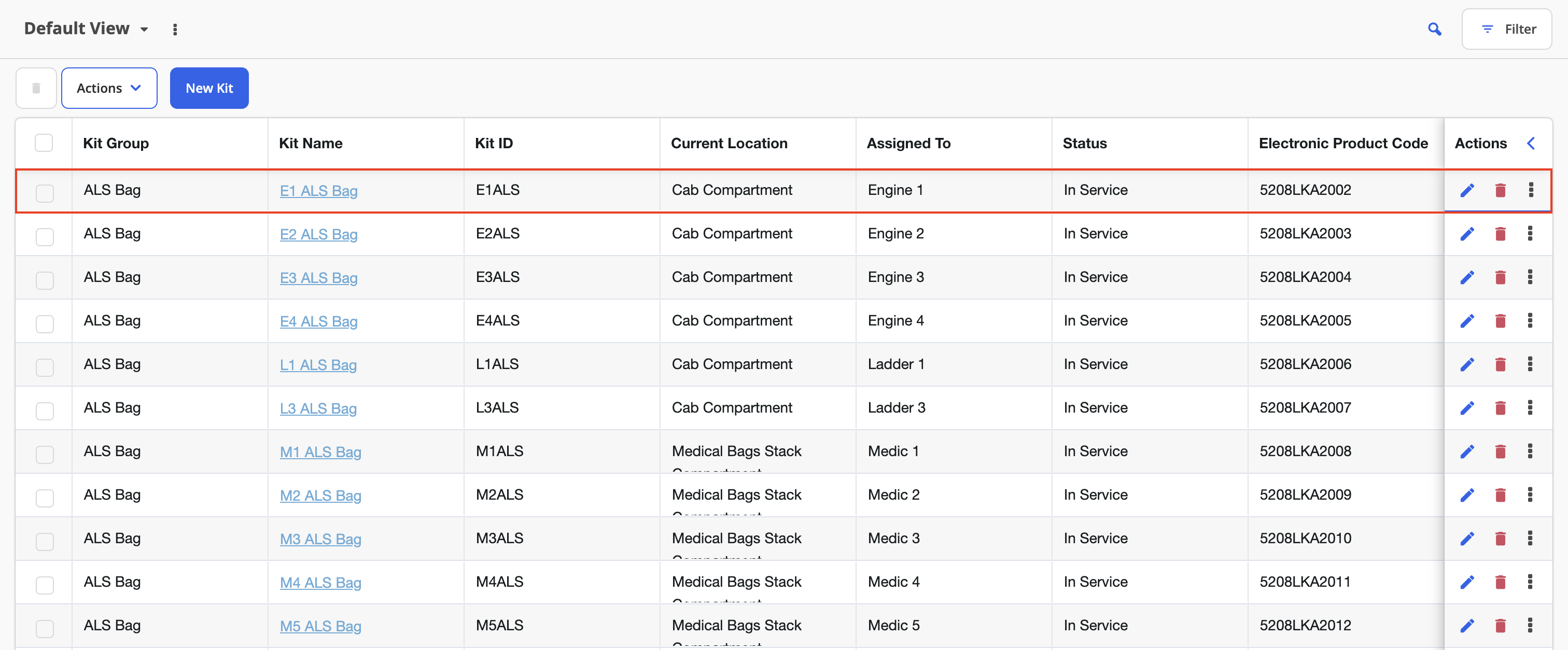Select the L1 ALS Bag row checkbox
The width and height of the screenshot is (1568, 650).
pos(45,368)
